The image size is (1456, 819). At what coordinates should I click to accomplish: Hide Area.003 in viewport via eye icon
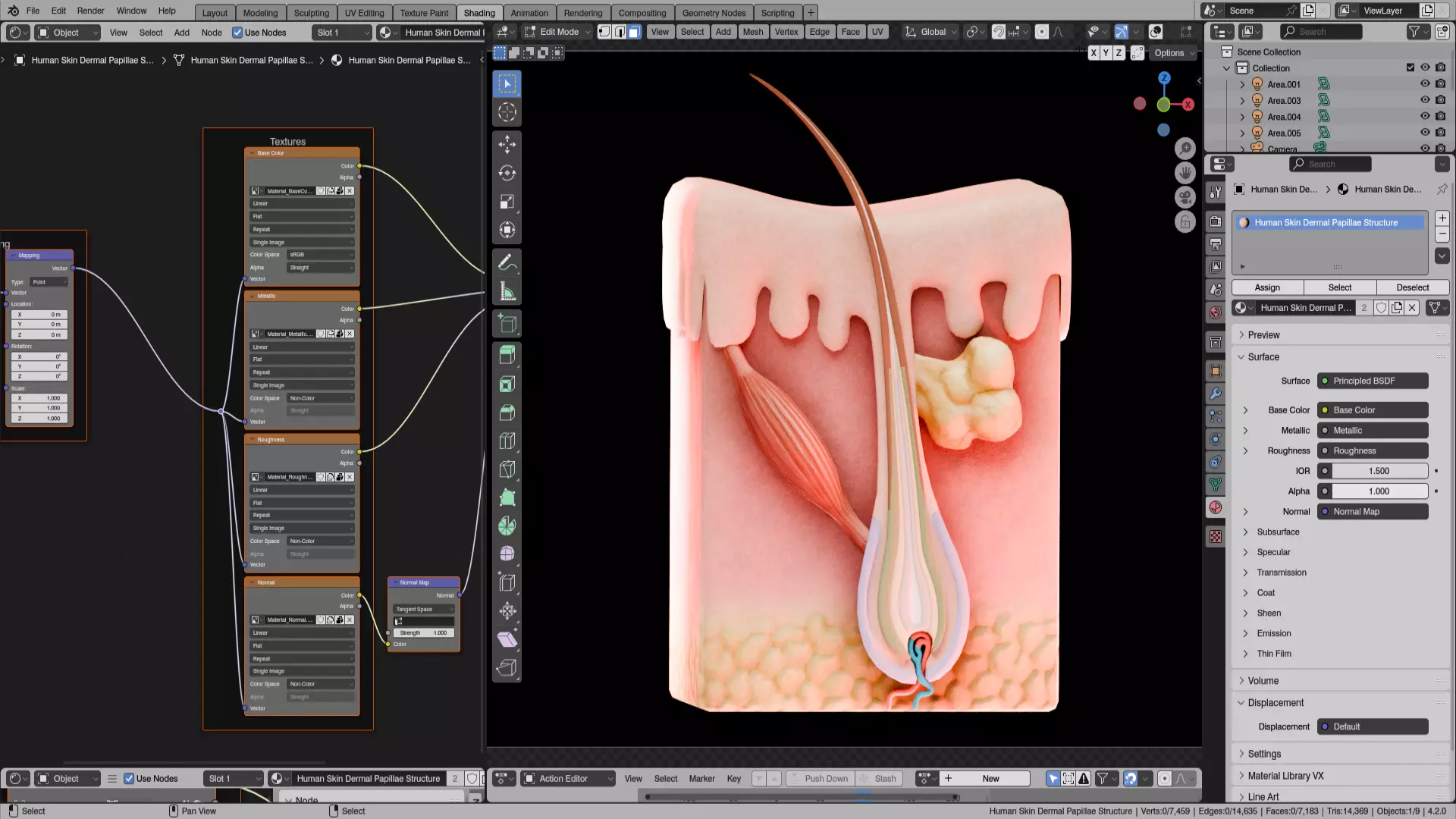(1425, 100)
